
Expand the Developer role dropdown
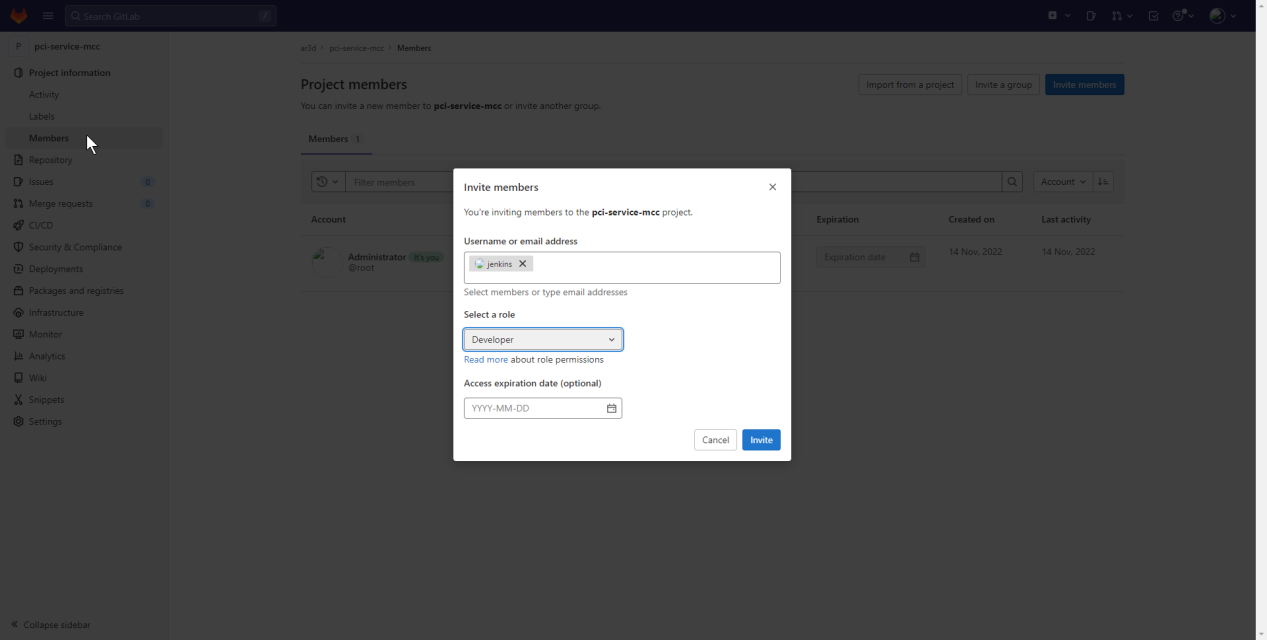pyautogui.click(x=543, y=340)
